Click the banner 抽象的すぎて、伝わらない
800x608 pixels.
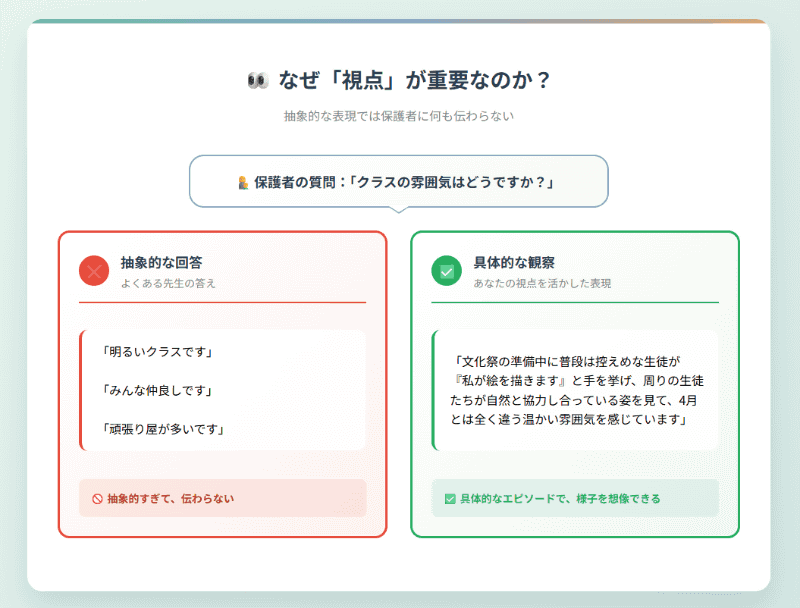pos(222,498)
